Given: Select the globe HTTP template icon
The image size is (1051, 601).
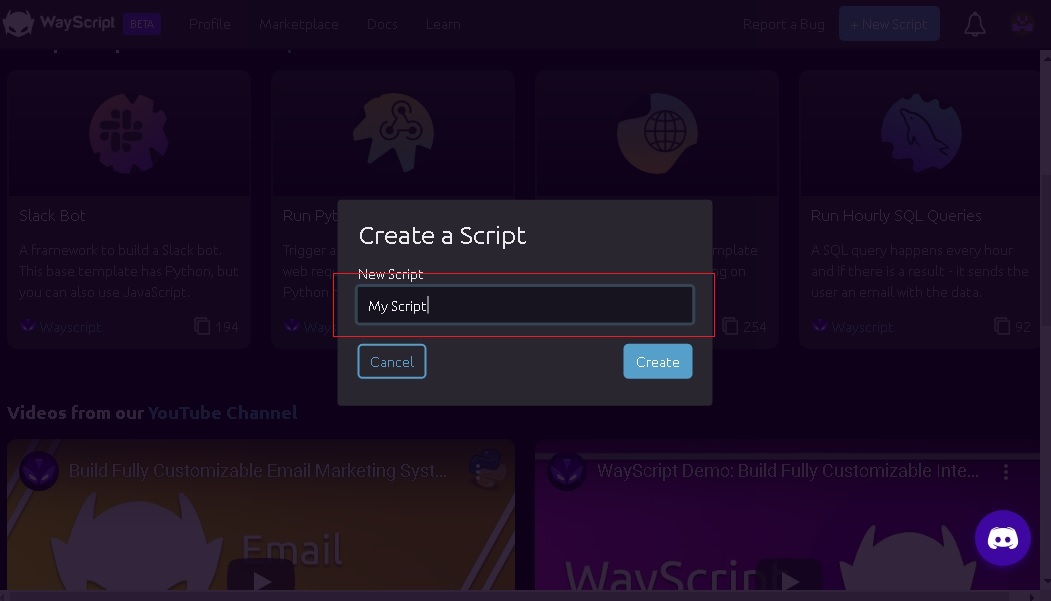Looking at the screenshot, I should click(x=658, y=133).
